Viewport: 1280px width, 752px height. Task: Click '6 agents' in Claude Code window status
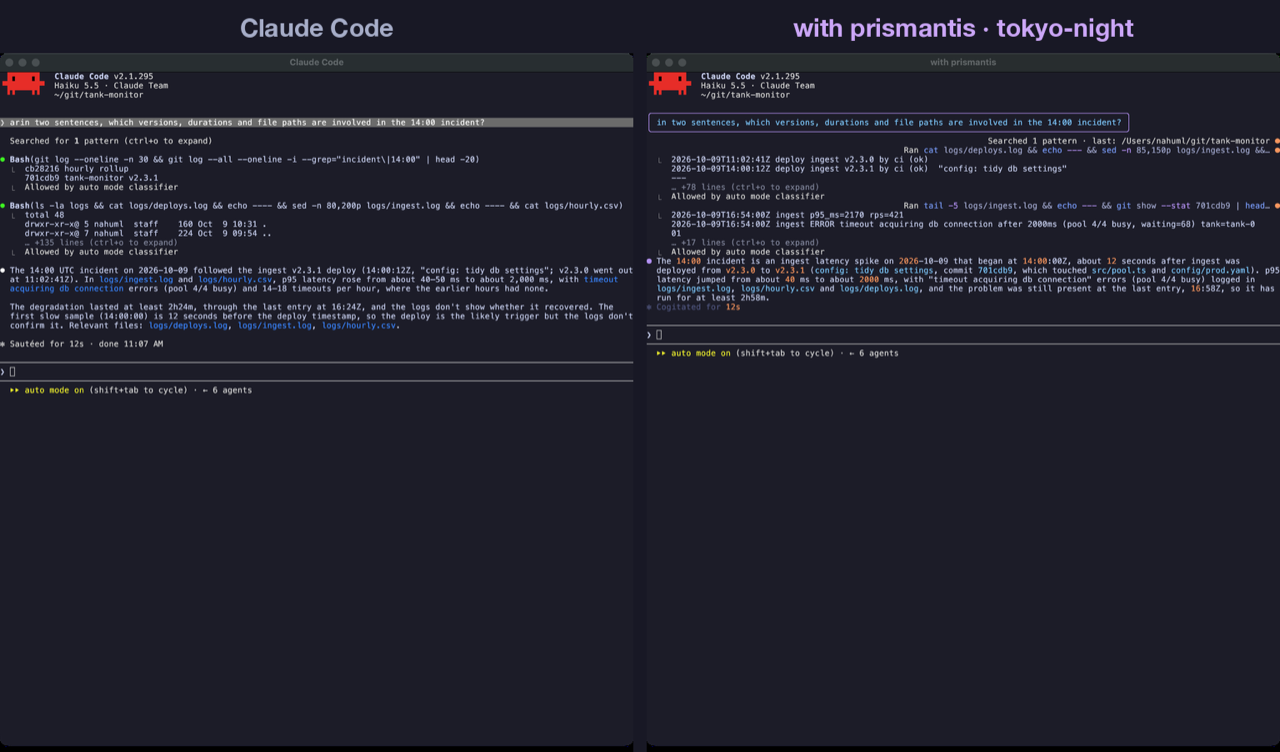(232, 390)
